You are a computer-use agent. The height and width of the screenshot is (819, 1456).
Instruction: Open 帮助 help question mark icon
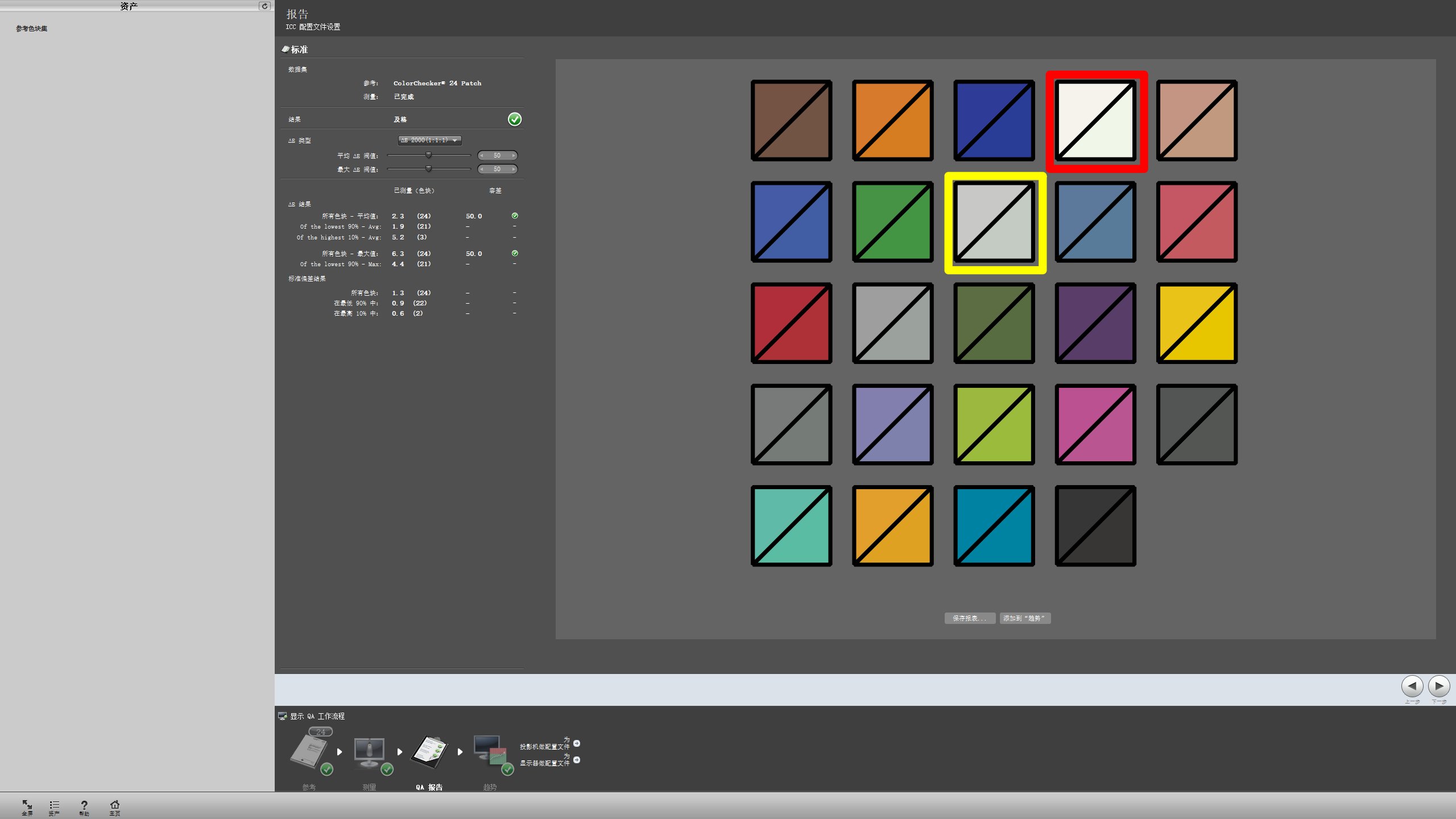[x=84, y=805]
